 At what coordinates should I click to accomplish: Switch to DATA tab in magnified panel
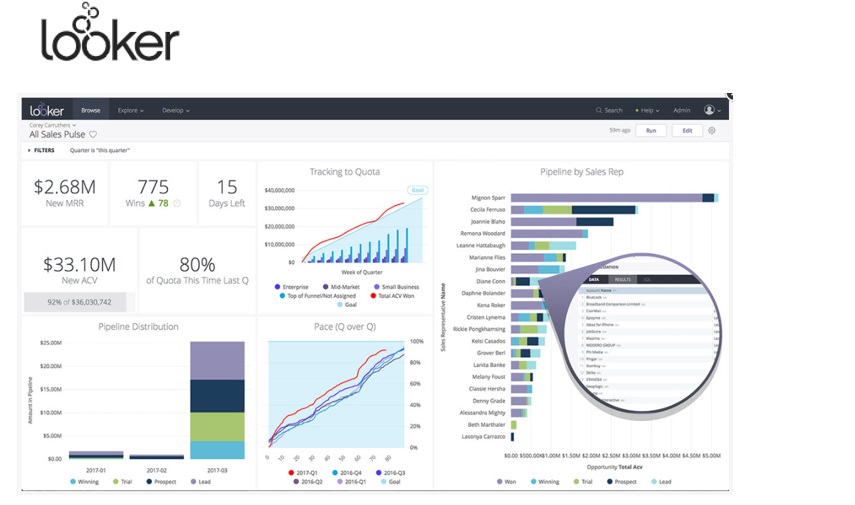coord(594,279)
